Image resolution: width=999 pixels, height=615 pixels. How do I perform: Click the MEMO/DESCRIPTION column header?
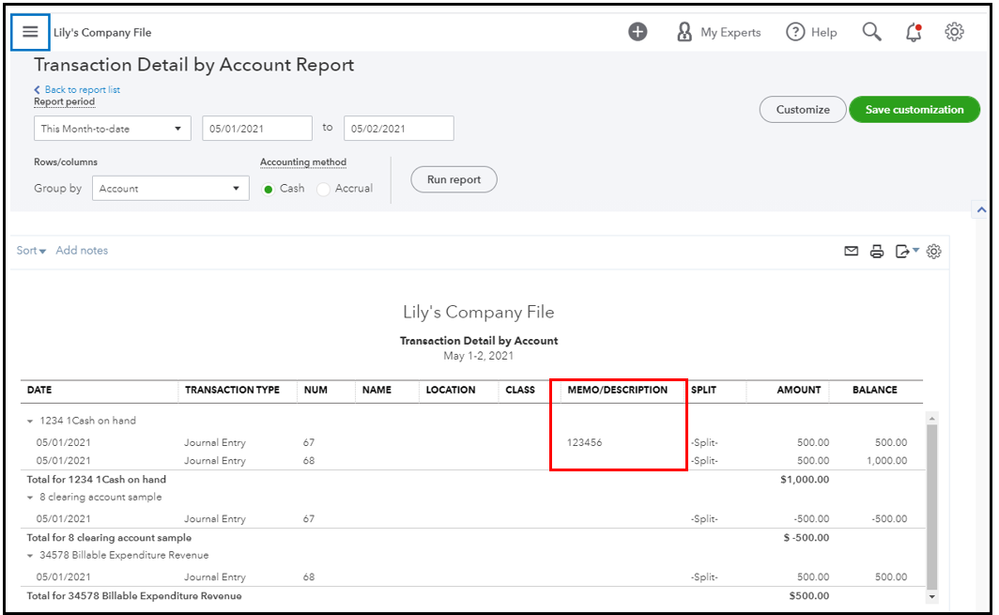coord(617,389)
